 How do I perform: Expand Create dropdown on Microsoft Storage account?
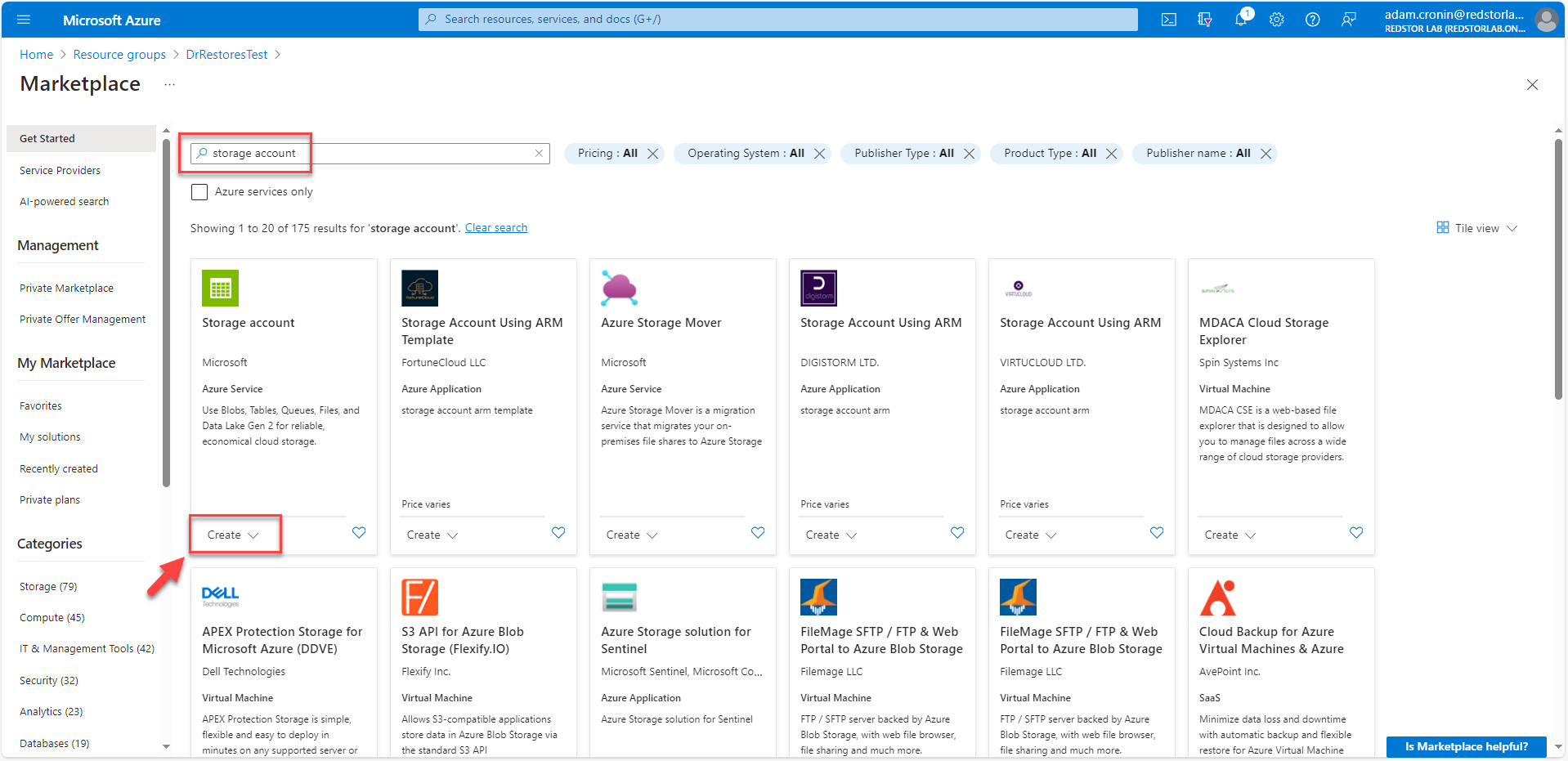(233, 535)
